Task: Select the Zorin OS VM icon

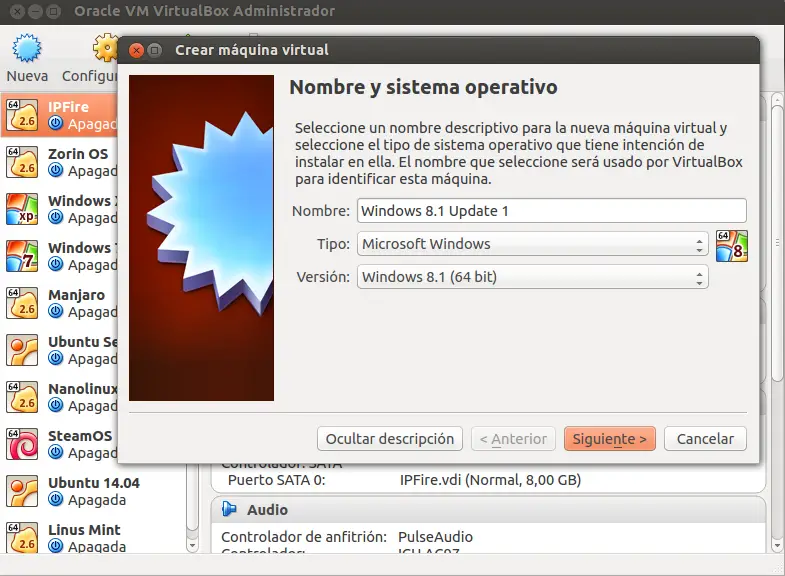Action: click(22, 162)
